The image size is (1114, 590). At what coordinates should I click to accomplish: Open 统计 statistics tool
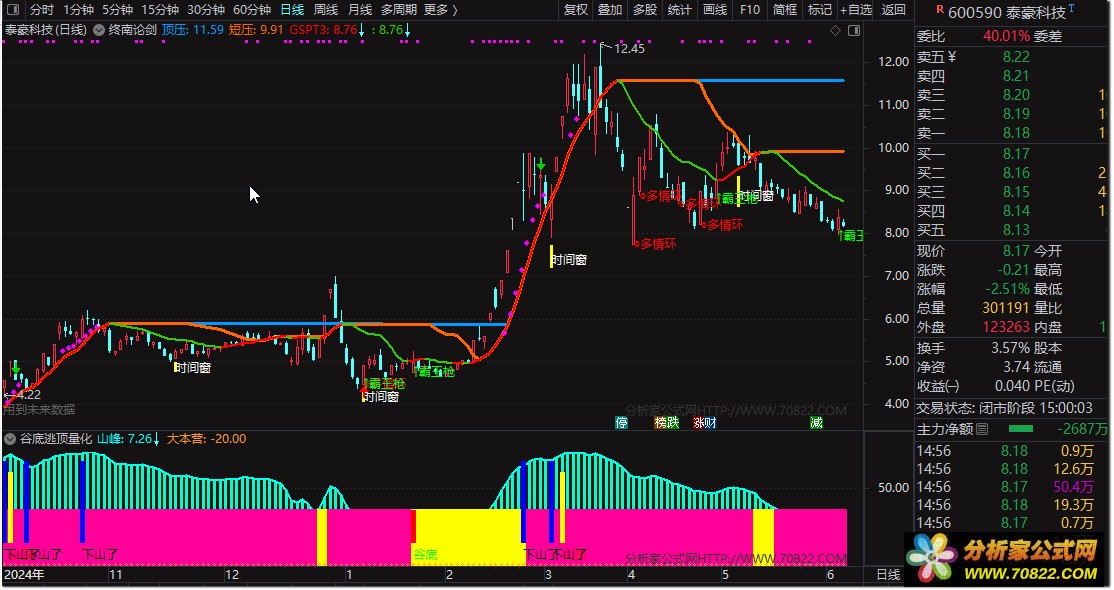(x=679, y=10)
